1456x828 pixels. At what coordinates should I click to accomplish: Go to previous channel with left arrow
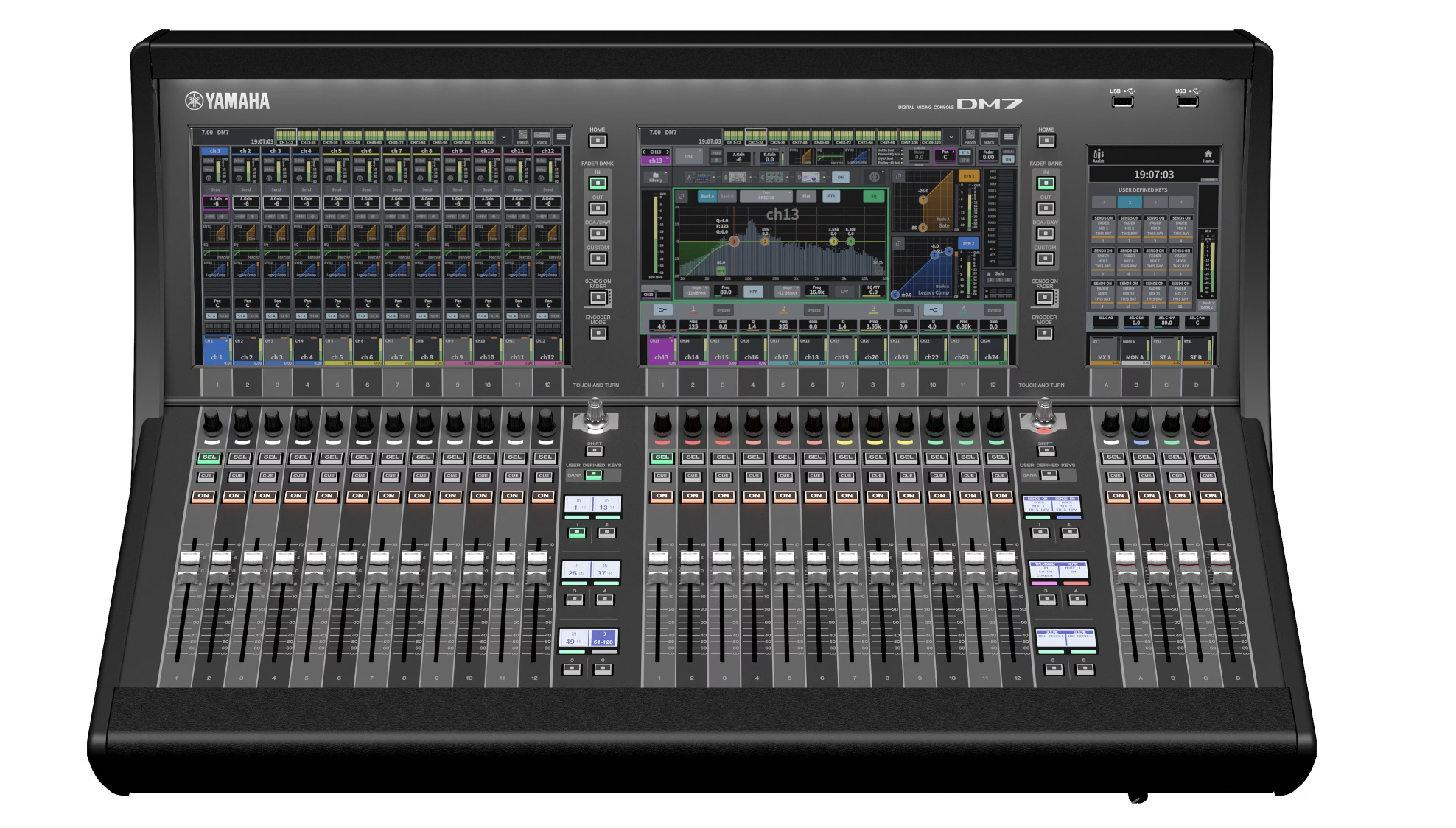coord(644,152)
